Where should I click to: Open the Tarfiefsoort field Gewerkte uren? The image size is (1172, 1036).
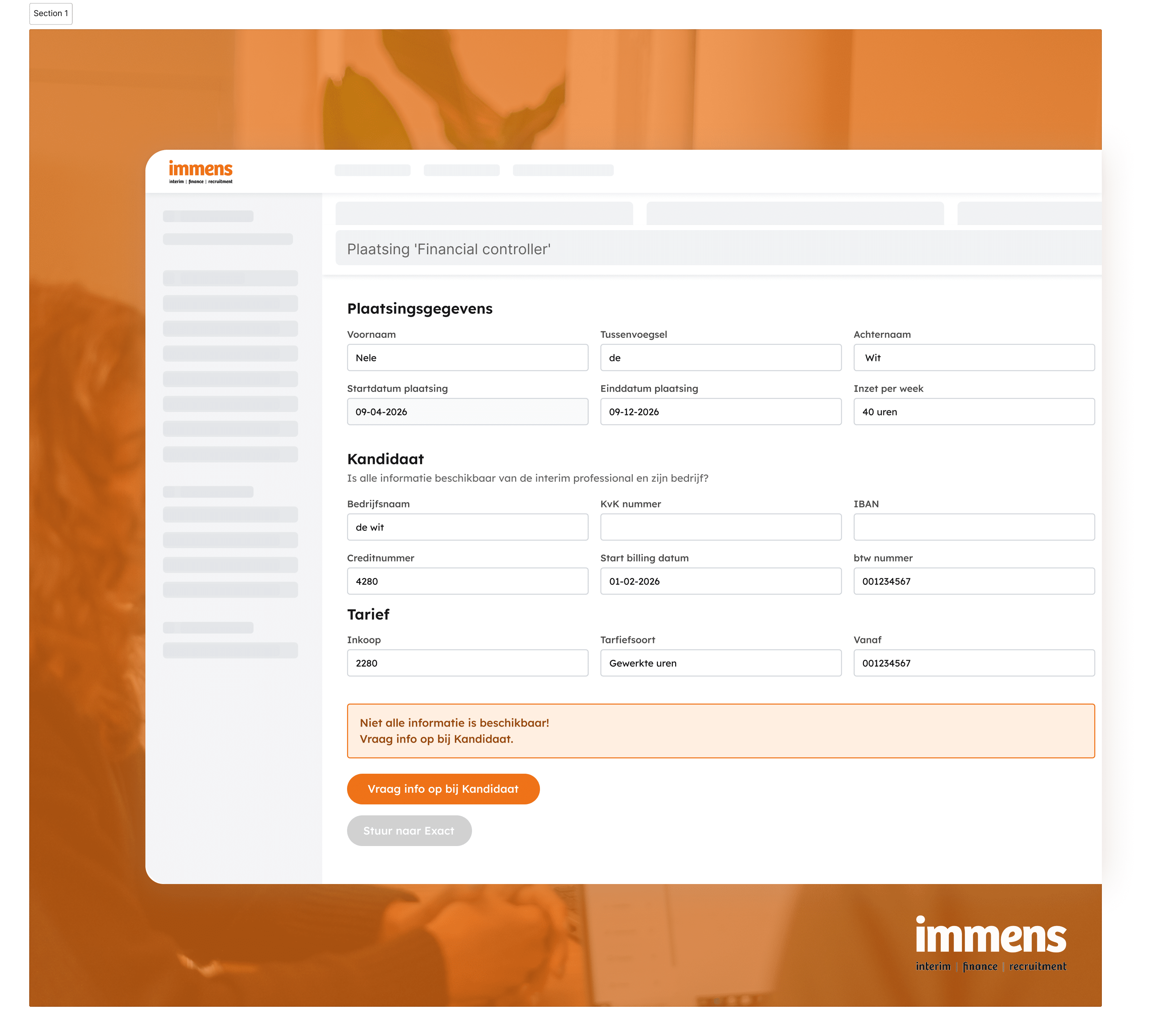coord(720,663)
